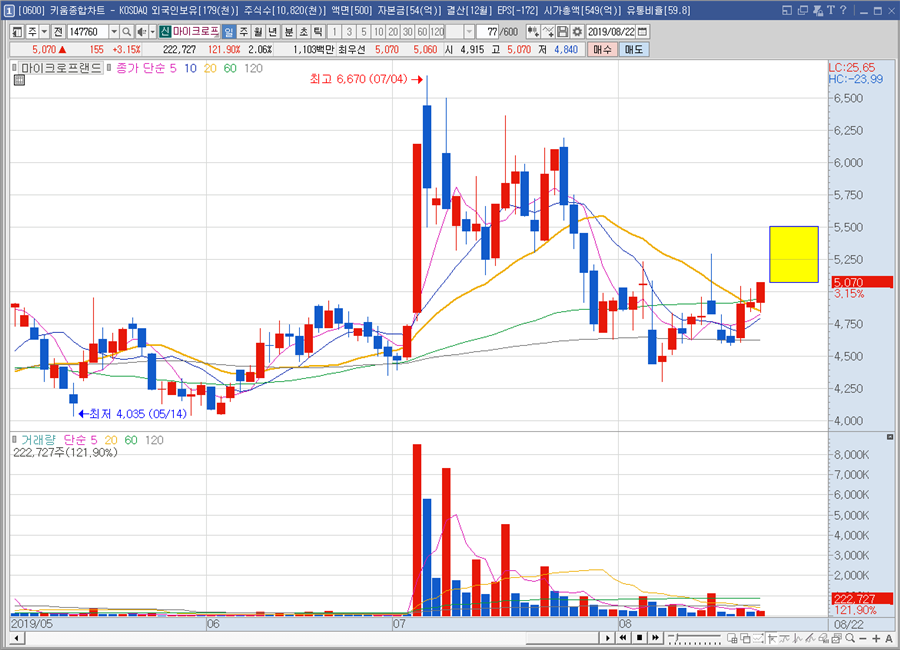
Task: Click the font size T icon in title bar
Action: pyautogui.click(x=831, y=10)
